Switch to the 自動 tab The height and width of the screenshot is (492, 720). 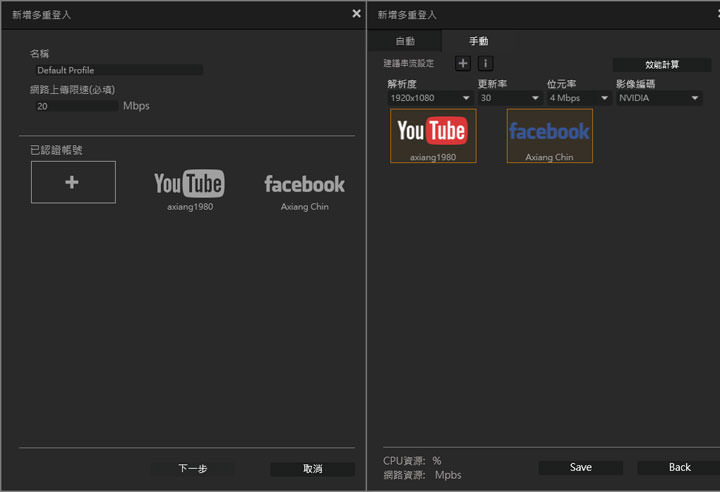tap(405, 41)
